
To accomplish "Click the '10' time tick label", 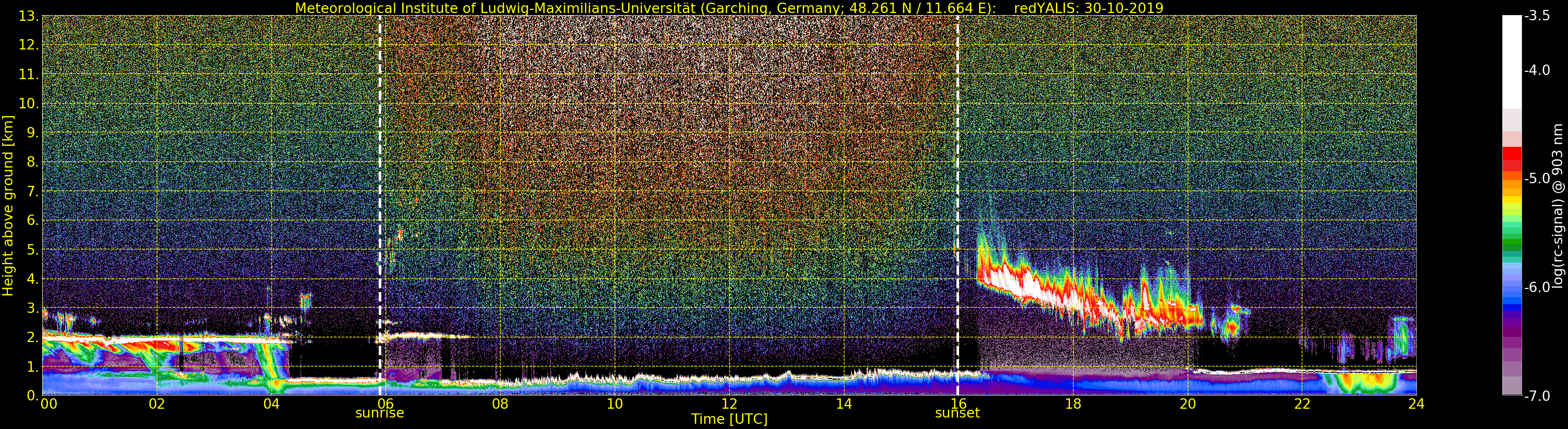I will click(x=614, y=403).
